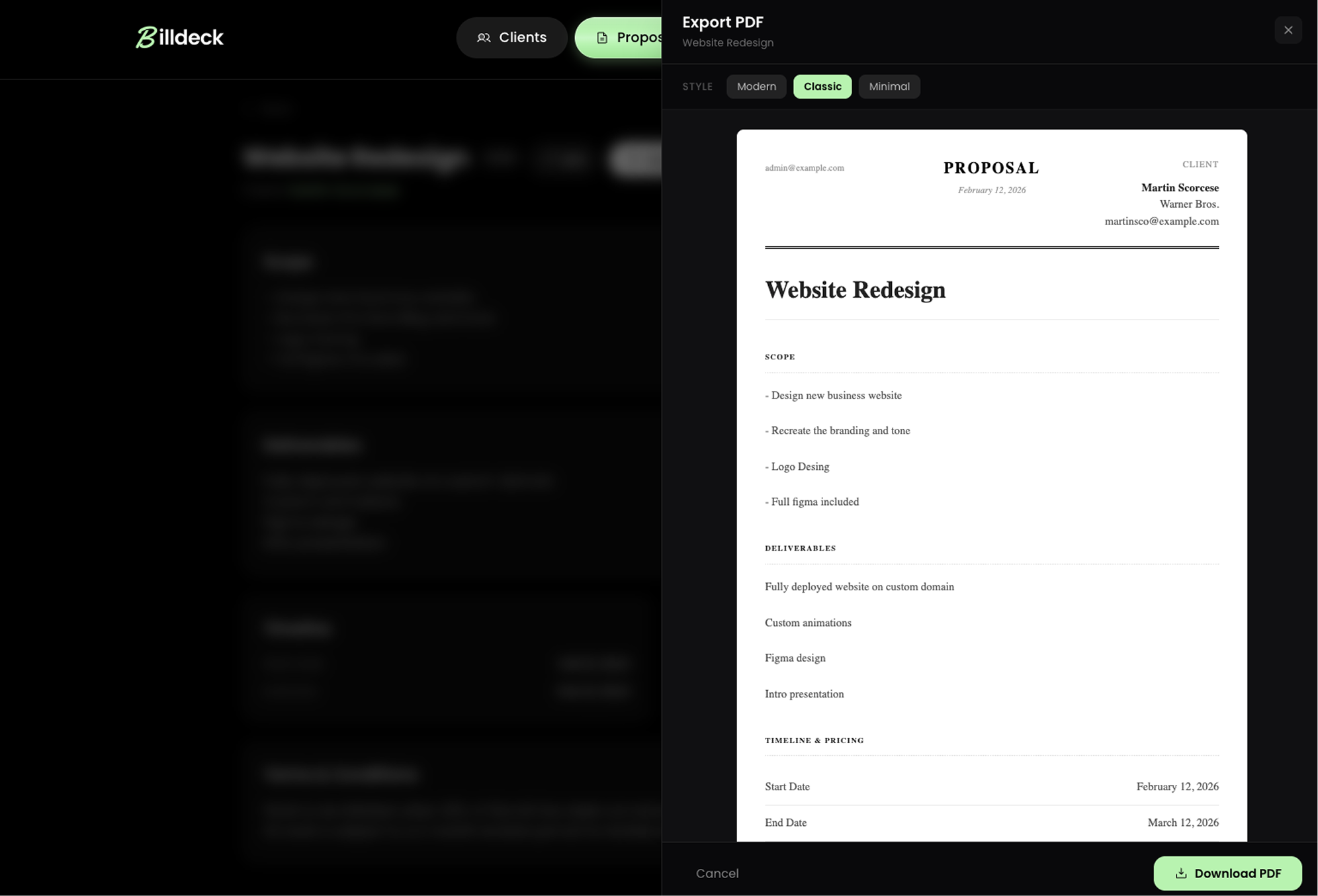This screenshot has width=1318, height=896.
Task: Click the Website Redesign heading in the preview
Action: coord(856,290)
